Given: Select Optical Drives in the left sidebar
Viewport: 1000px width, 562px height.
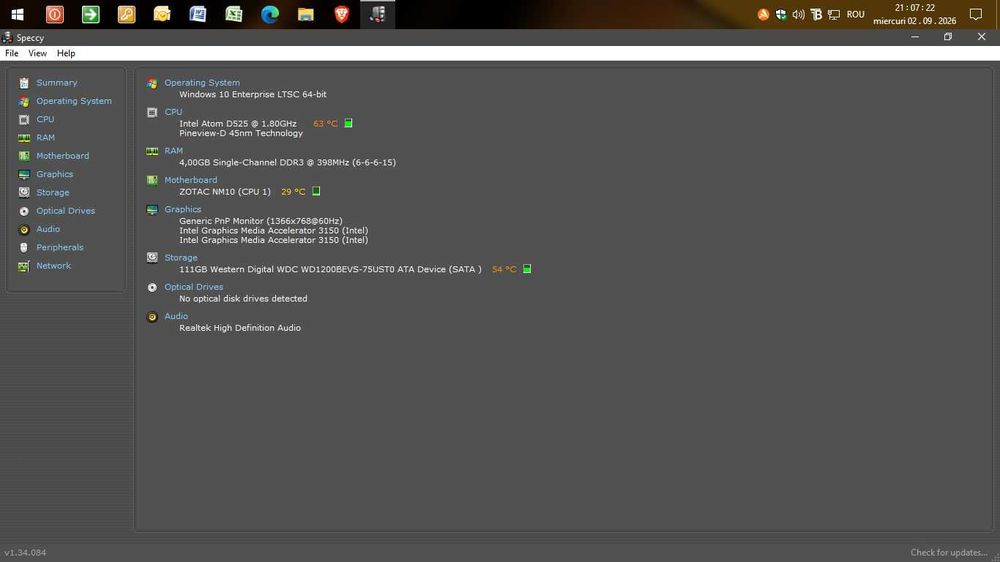Looking at the screenshot, I should tap(66, 211).
